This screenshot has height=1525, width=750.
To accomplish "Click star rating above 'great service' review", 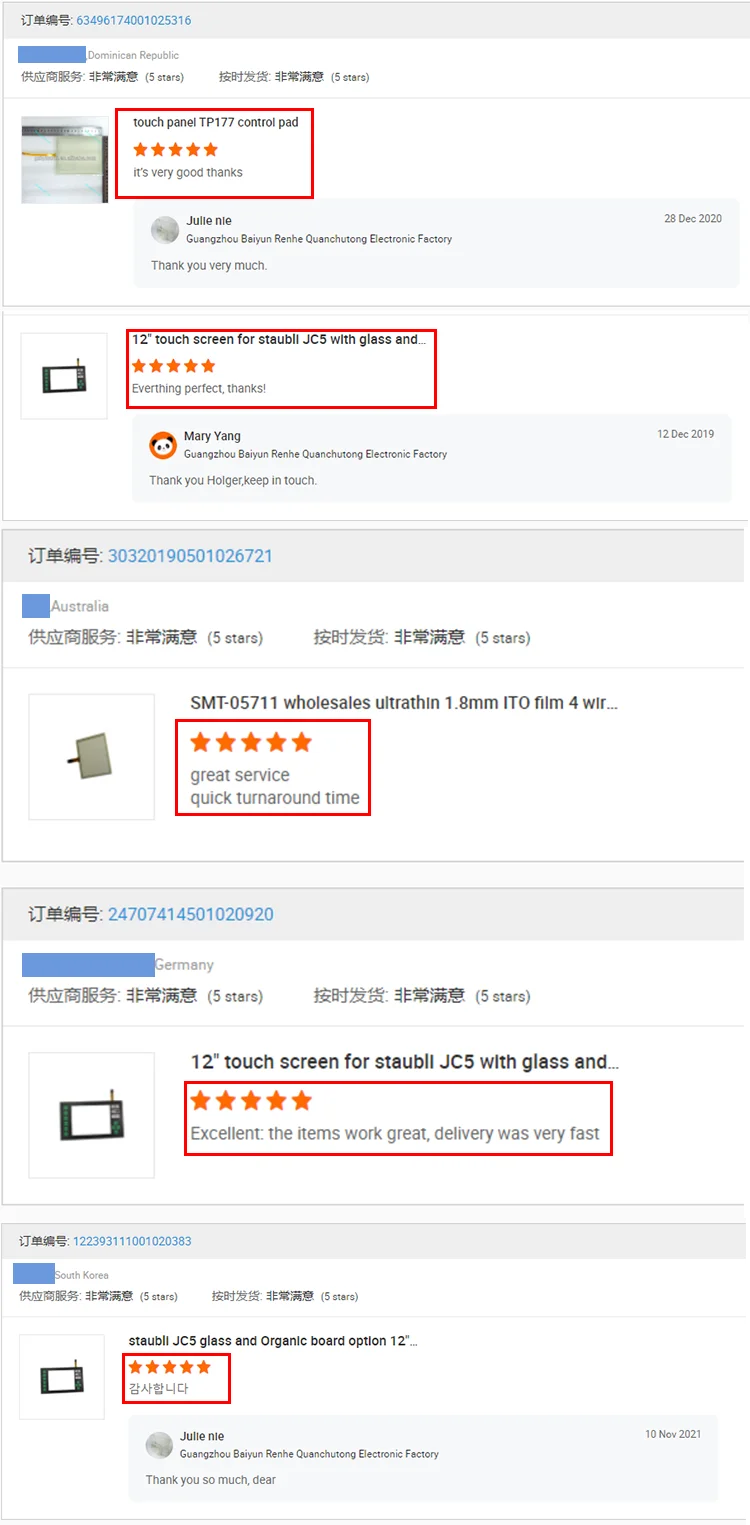I will click(251, 742).
